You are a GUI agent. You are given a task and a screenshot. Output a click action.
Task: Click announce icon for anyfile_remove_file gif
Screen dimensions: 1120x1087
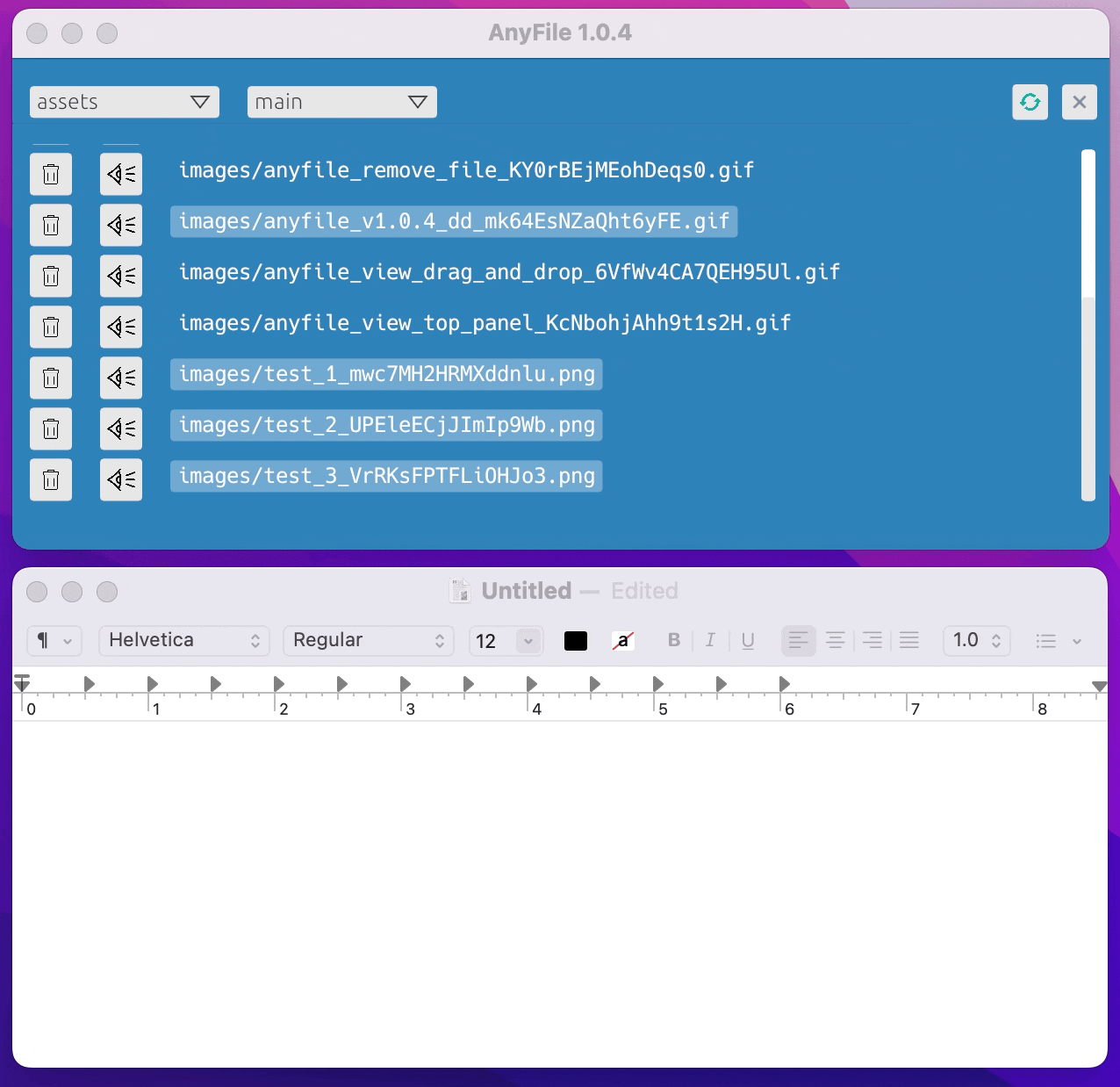coord(121,174)
